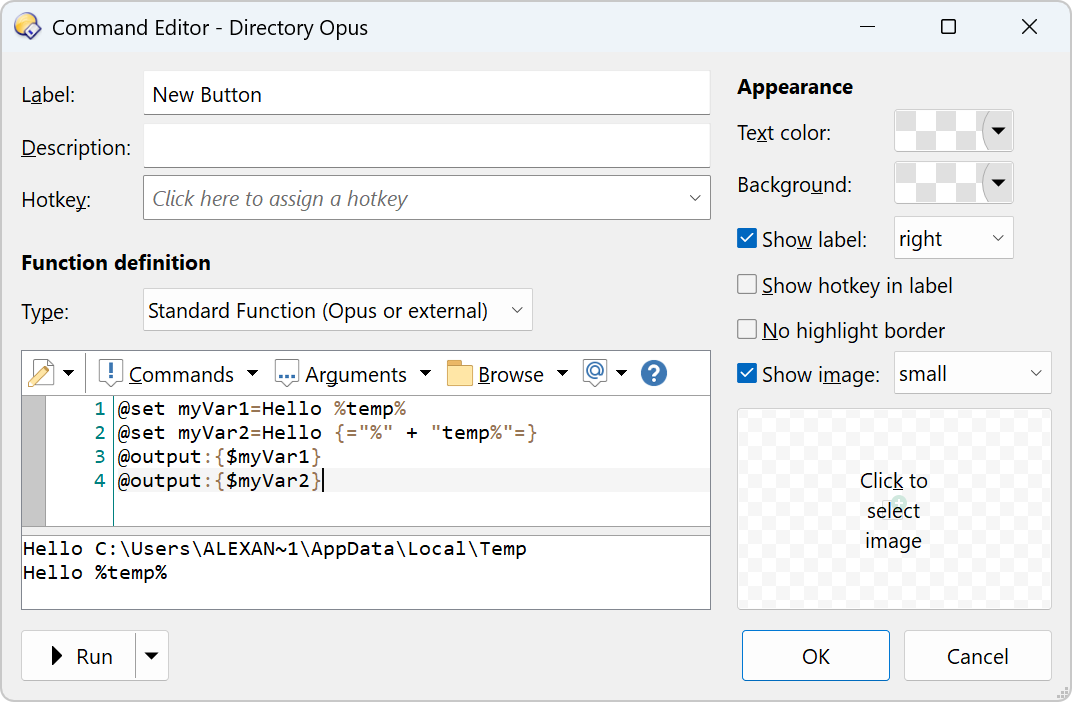Enable No highlight border checkbox

click(747, 329)
